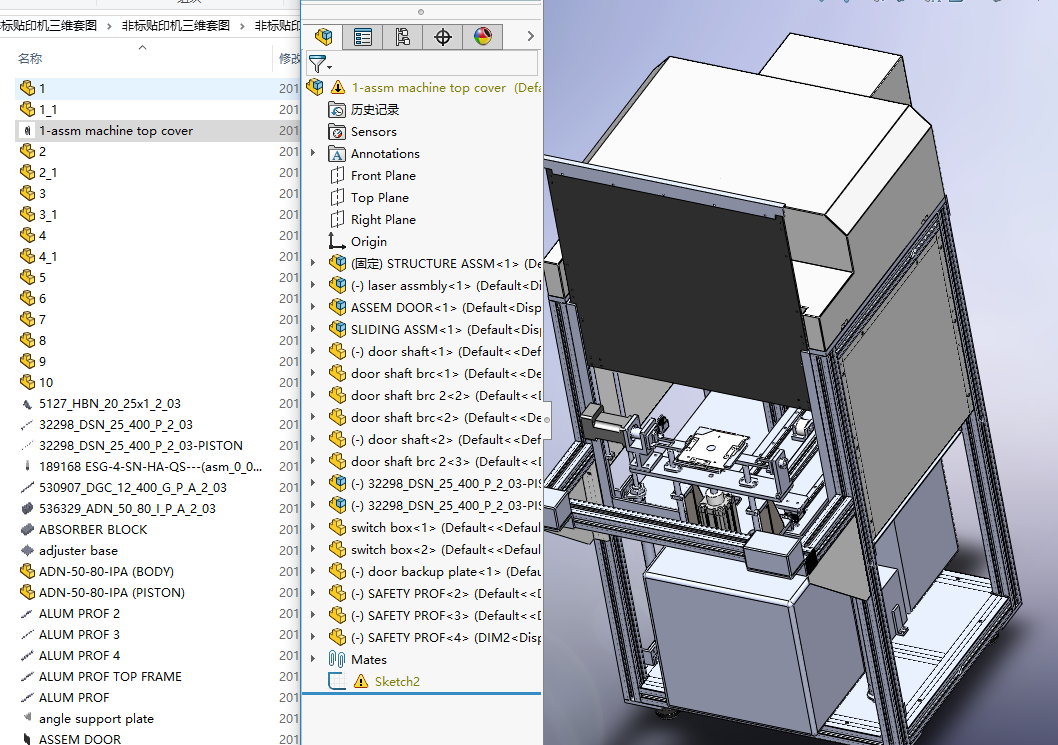Open the ConfigurationManager tab icon
Image resolution: width=1058 pixels, height=745 pixels.
pos(403,37)
